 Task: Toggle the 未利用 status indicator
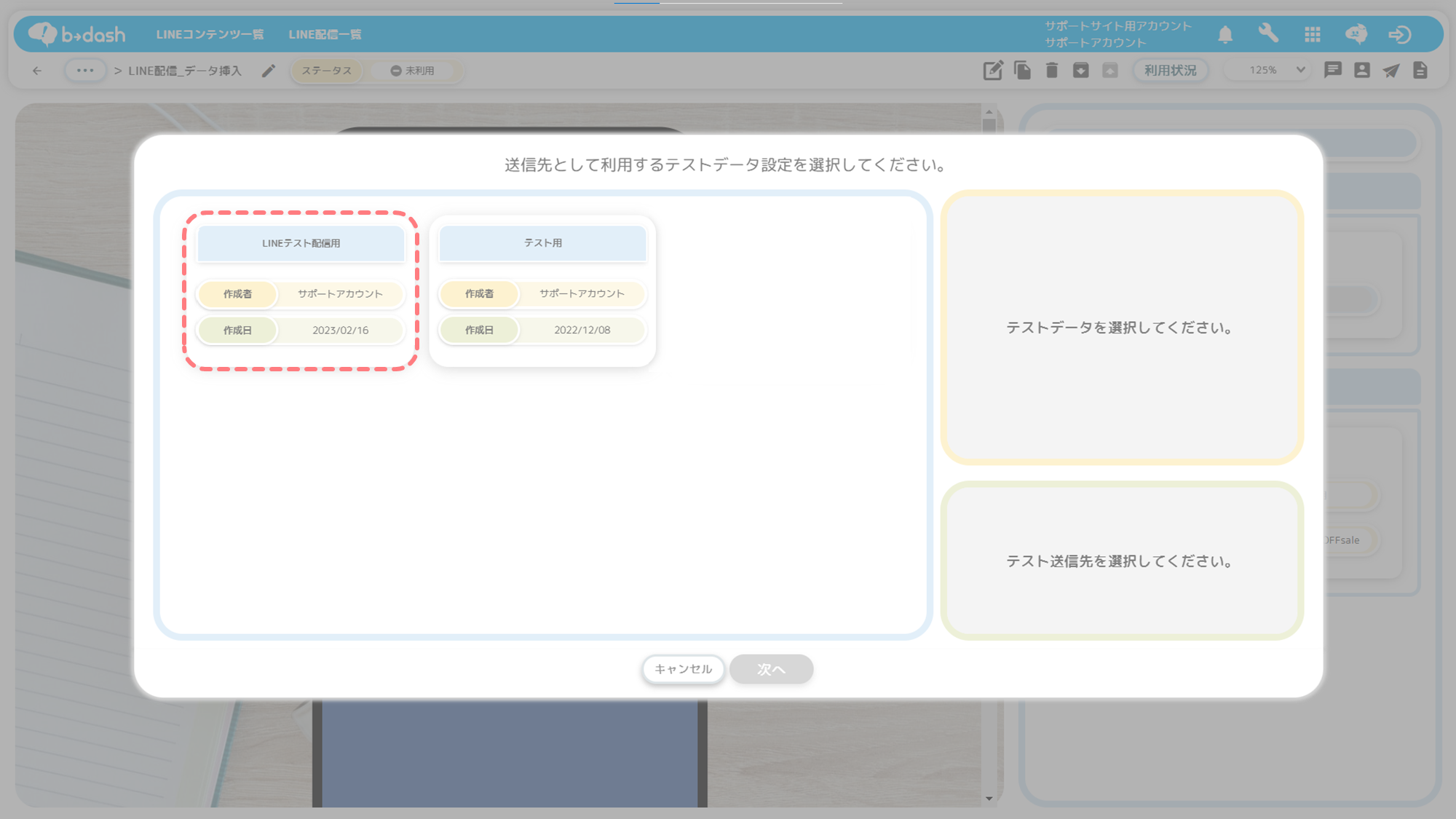tap(413, 71)
